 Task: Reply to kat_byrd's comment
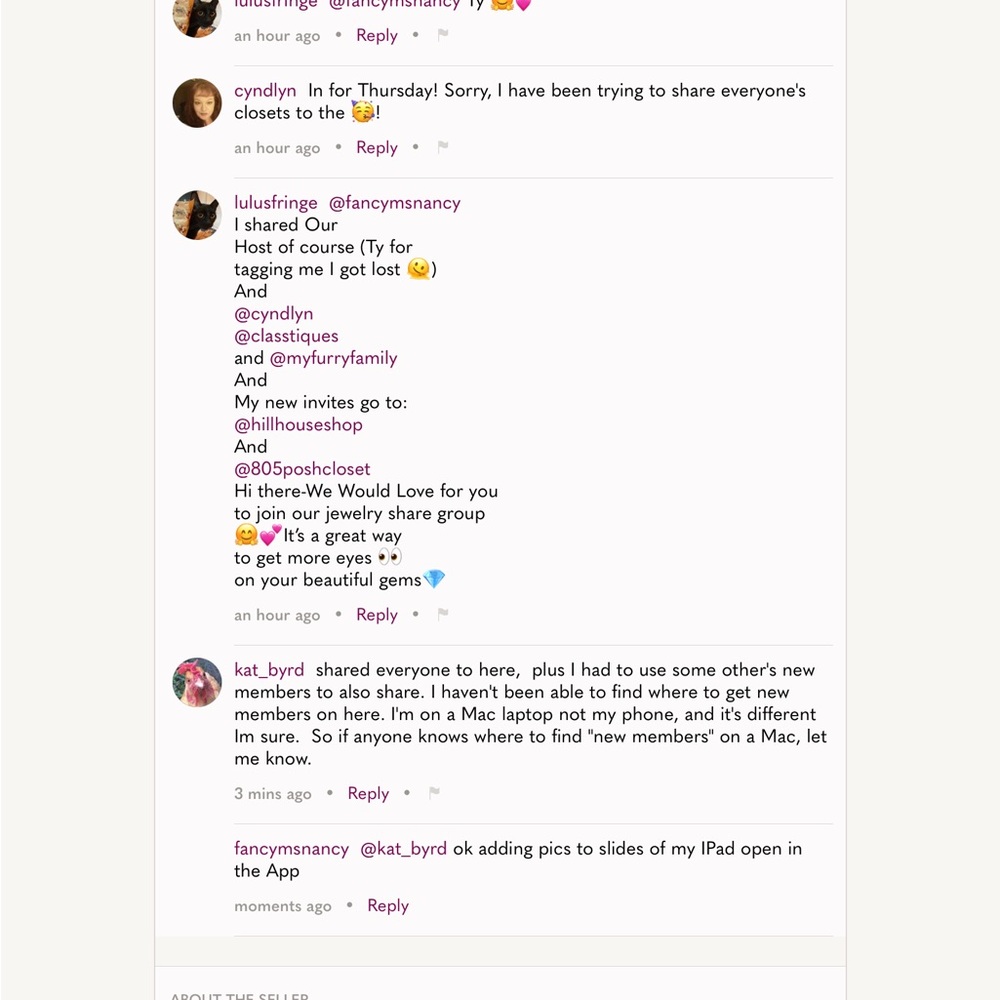[368, 793]
